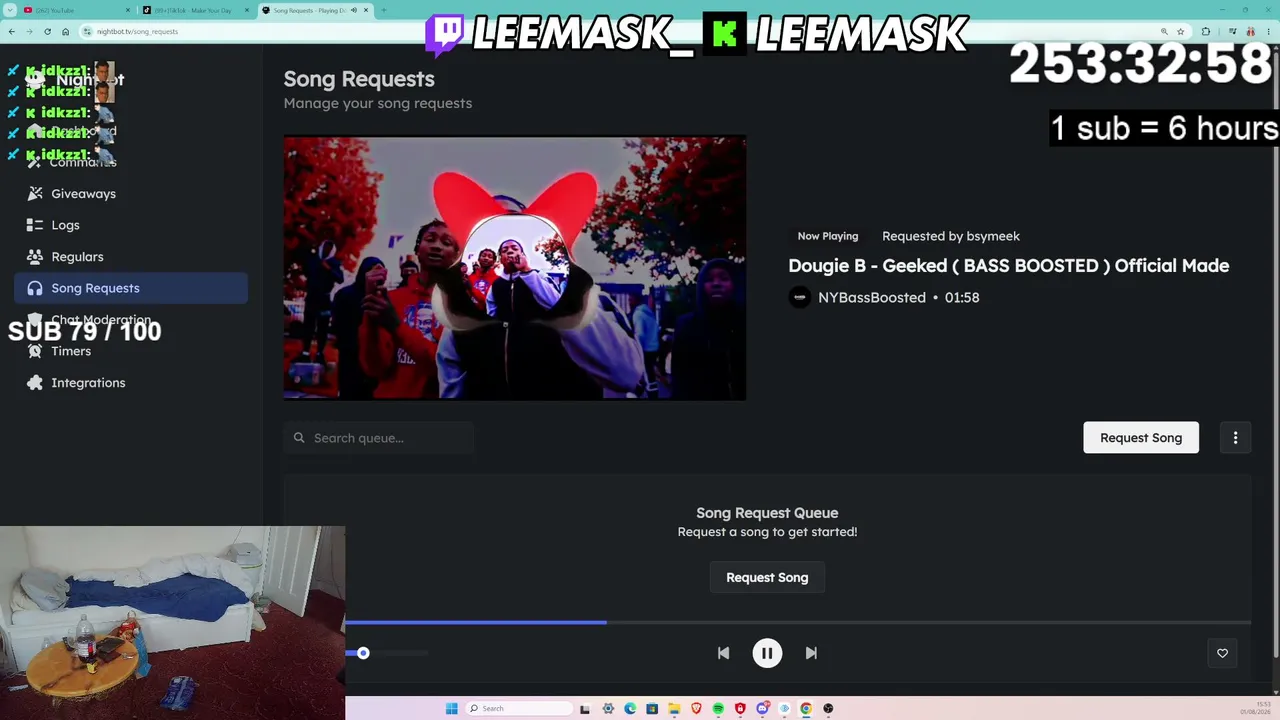Open the Logs page in the sidebar
This screenshot has height=720, width=1280.
tap(131, 225)
